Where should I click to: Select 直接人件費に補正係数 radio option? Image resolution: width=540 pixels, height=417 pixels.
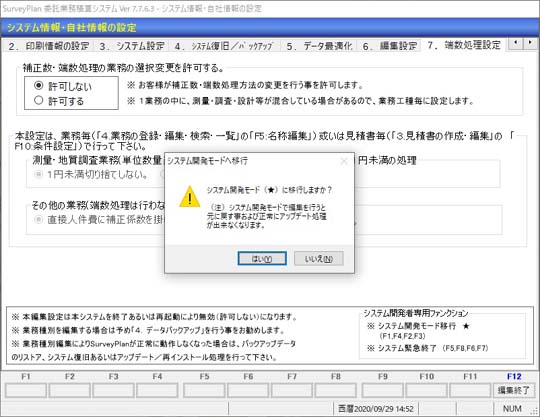coord(39,219)
